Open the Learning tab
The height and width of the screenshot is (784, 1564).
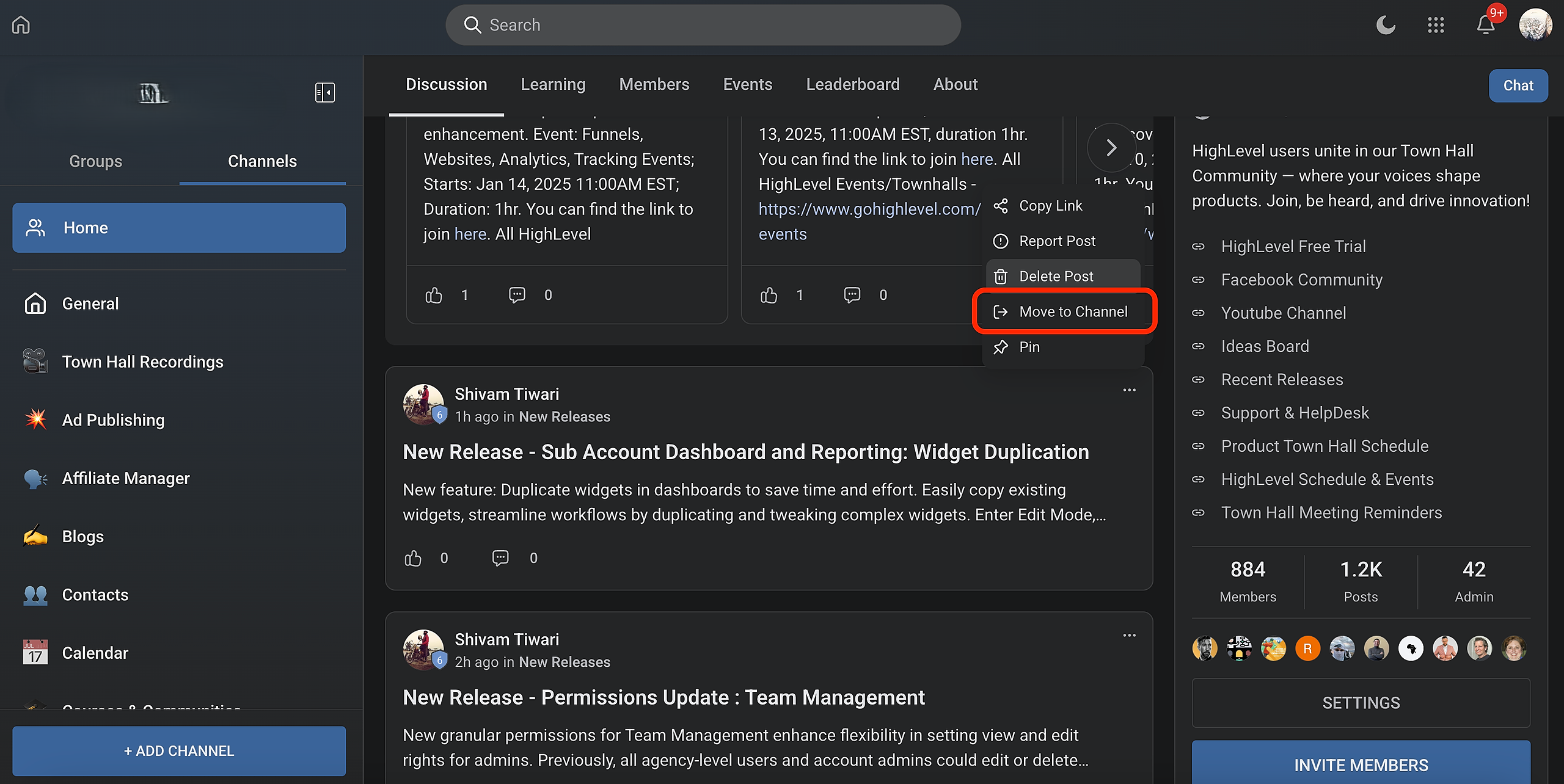coord(553,84)
